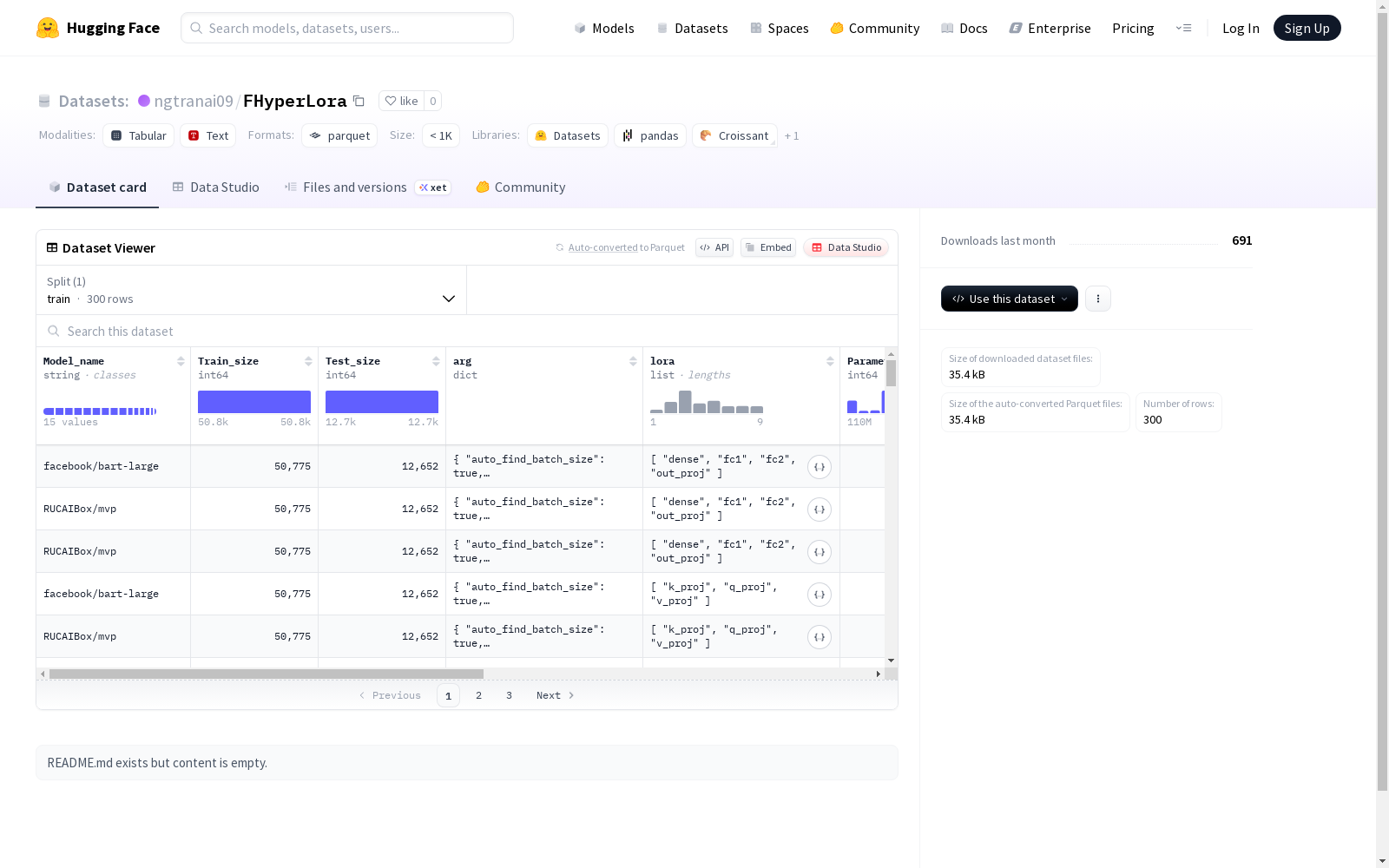Sort by the Model_name column
The height and width of the screenshot is (868, 1389).
[x=181, y=361]
